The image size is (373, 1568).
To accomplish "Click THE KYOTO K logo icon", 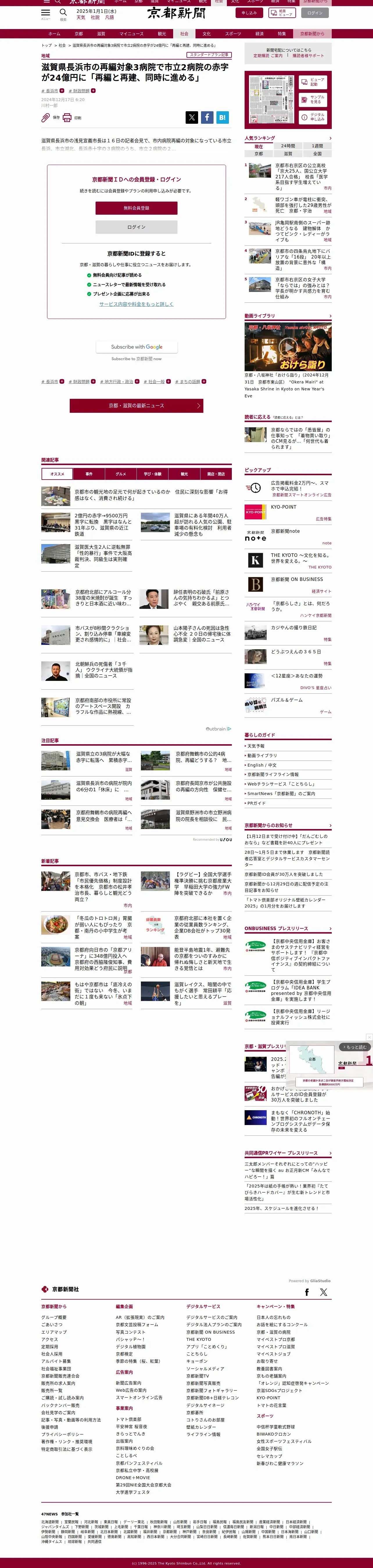I will (x=255, y=560).
